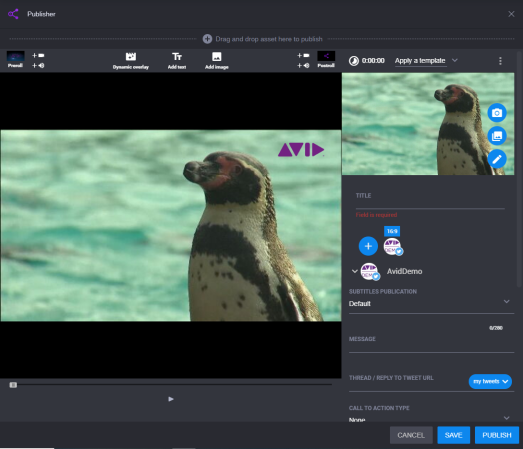The height and width of the screenshot is (449, 523).
Task: Add preroll audio
Action: [x=38, y=65]
